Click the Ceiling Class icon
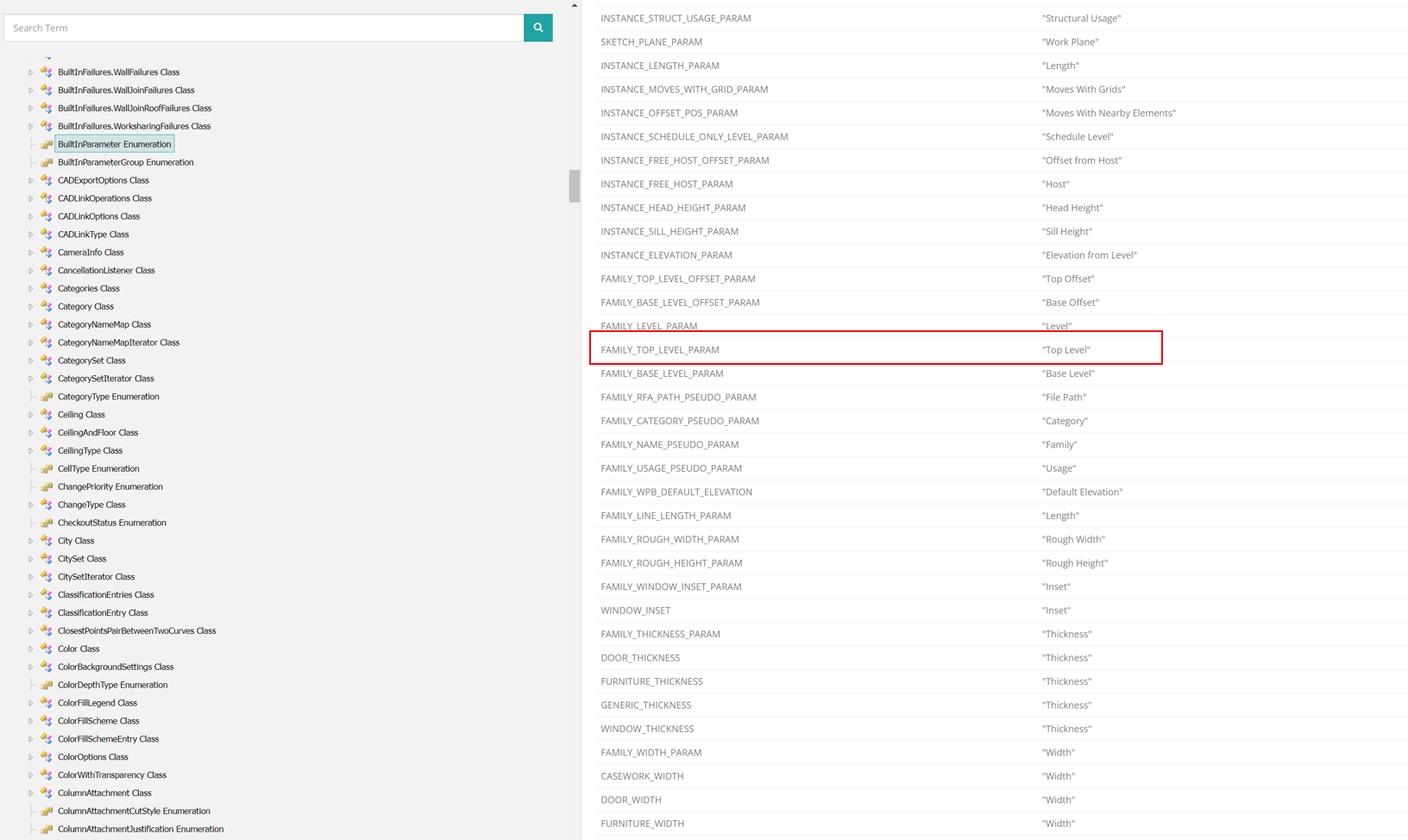The image size is (1408, 840). [x=47, y=415]
